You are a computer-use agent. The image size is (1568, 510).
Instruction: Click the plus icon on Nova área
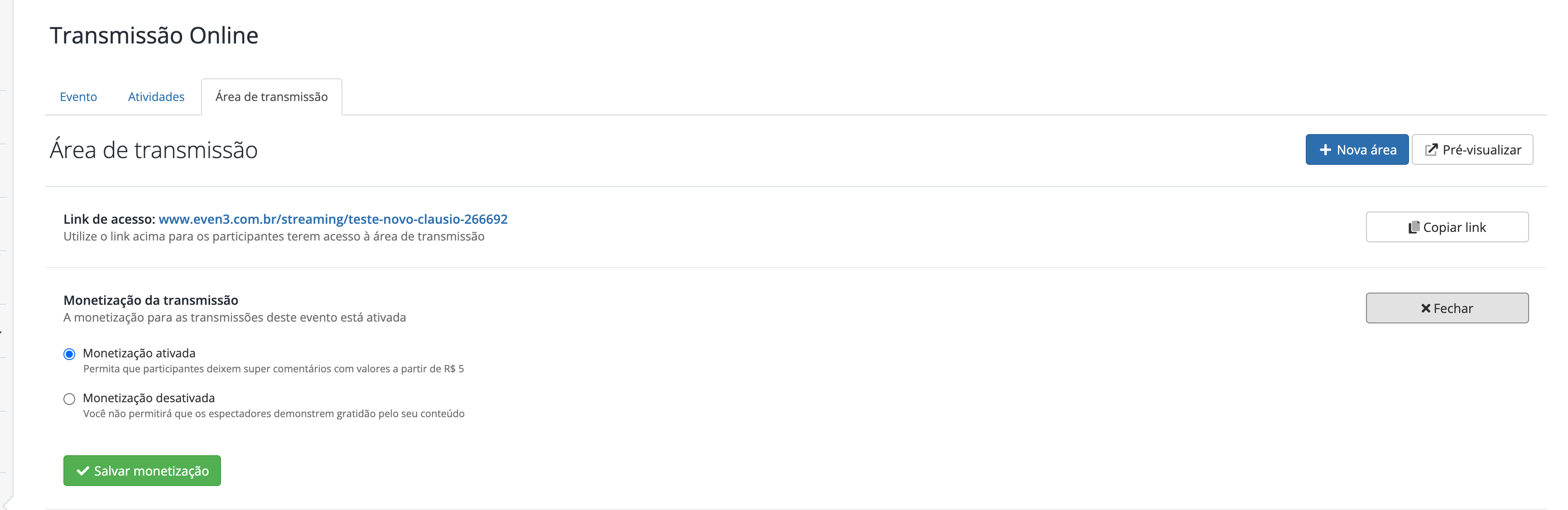(x=1325, y=150)
